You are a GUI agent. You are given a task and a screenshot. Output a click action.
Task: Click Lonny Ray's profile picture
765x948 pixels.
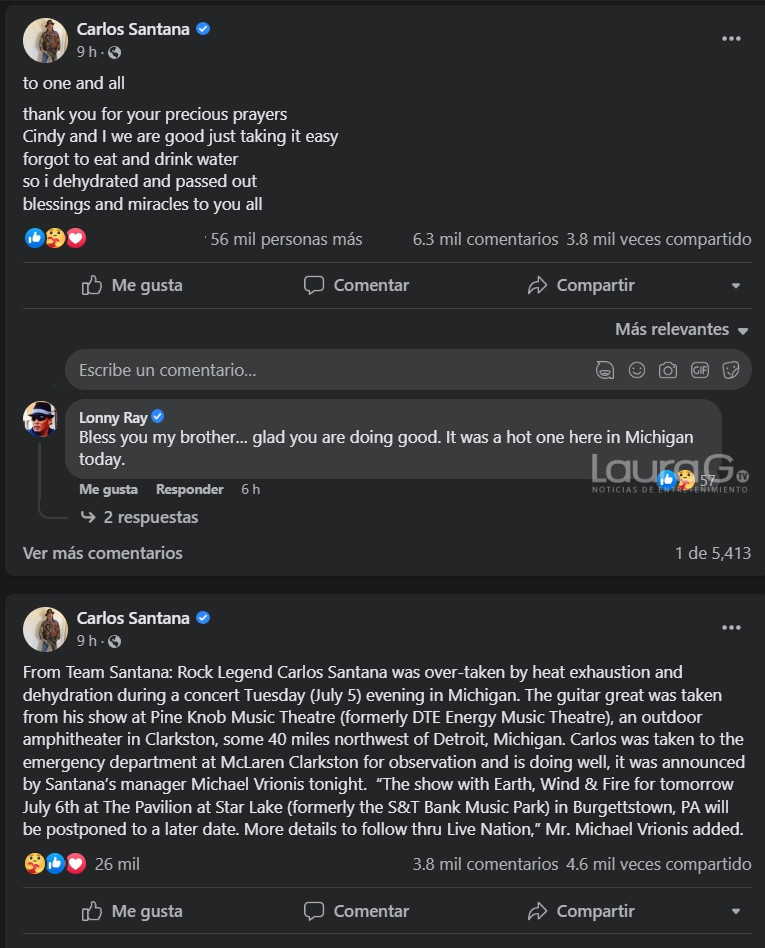(40, 418)
